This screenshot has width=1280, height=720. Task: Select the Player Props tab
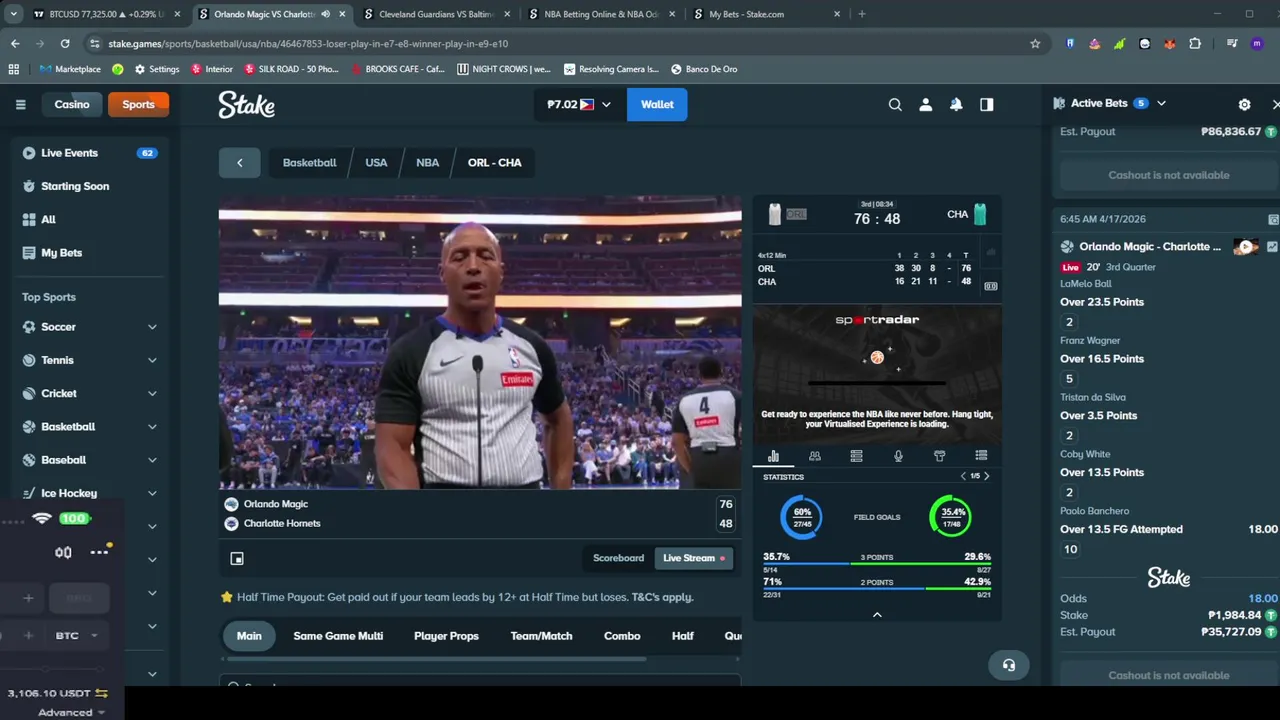click(x=446, y=636)
